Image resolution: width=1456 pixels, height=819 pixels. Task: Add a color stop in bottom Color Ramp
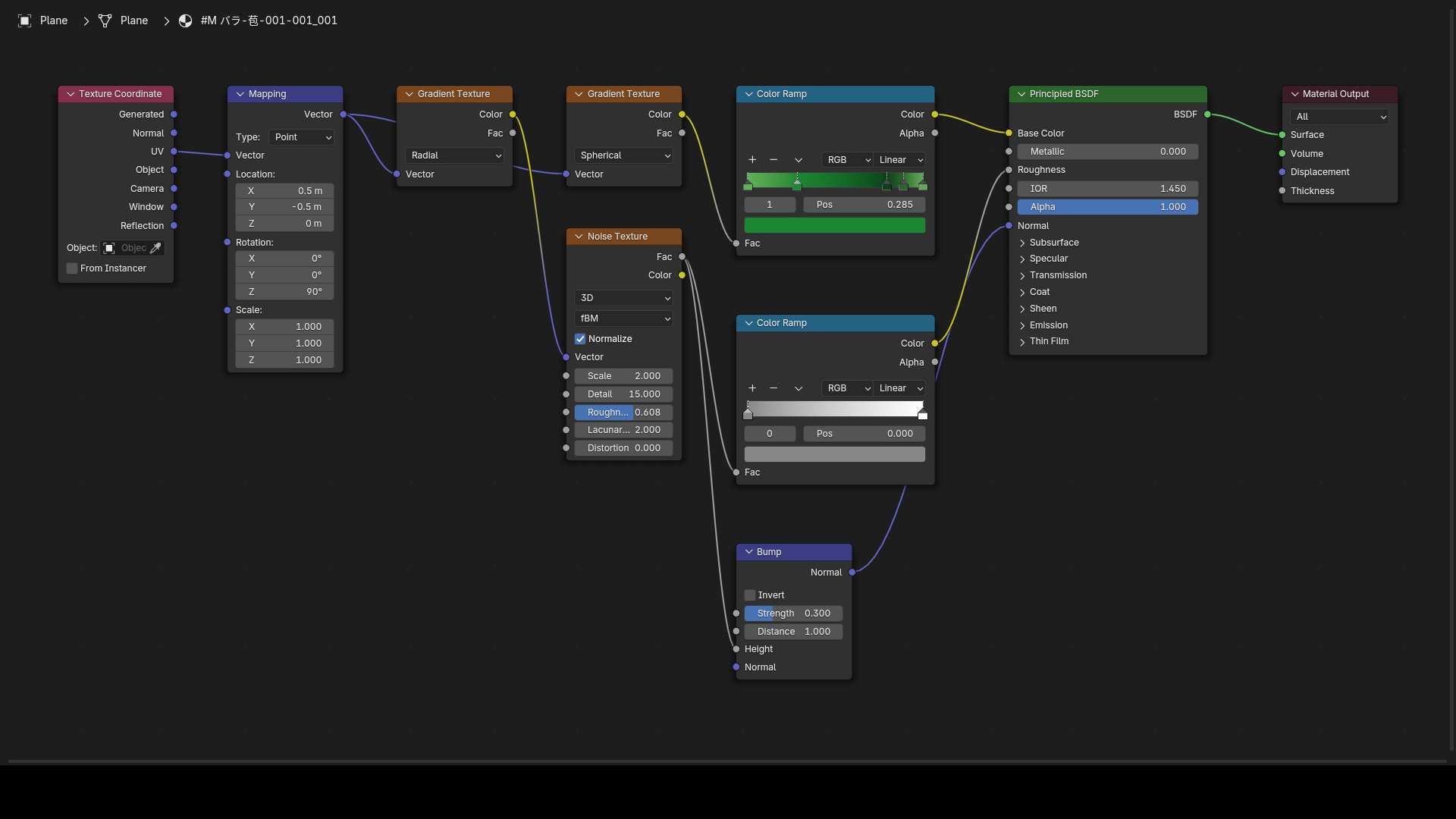click(752, 388)
